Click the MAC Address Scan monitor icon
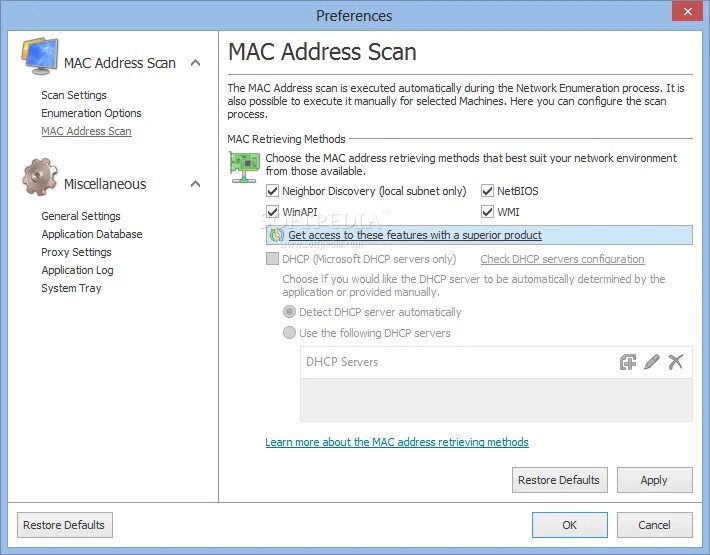The height and width of the screenshot is (555, 710). coord(40,59)
